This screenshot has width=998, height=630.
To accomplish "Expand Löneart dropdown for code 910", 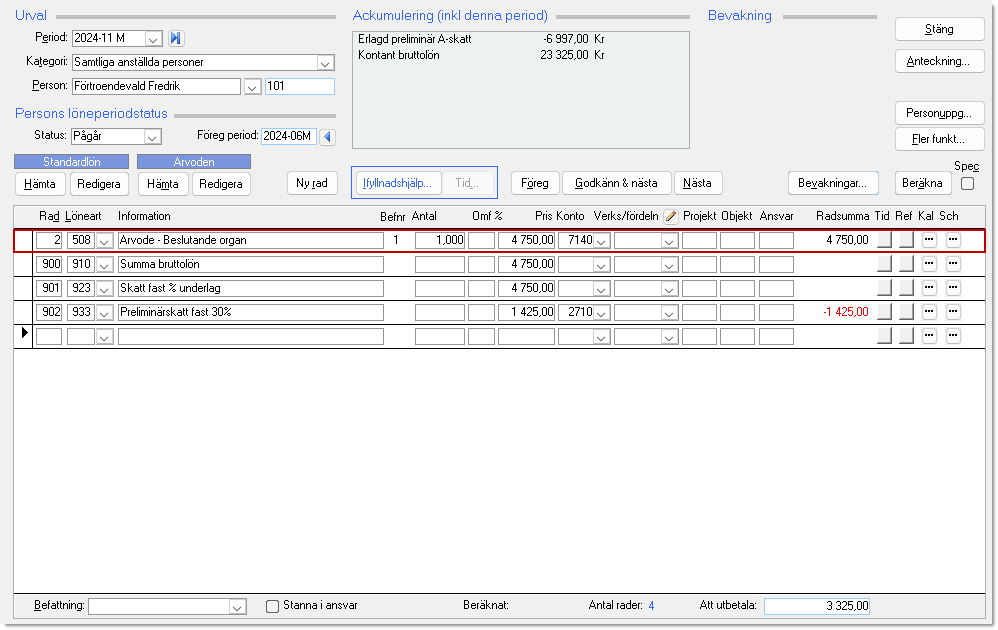I will 104,265.
